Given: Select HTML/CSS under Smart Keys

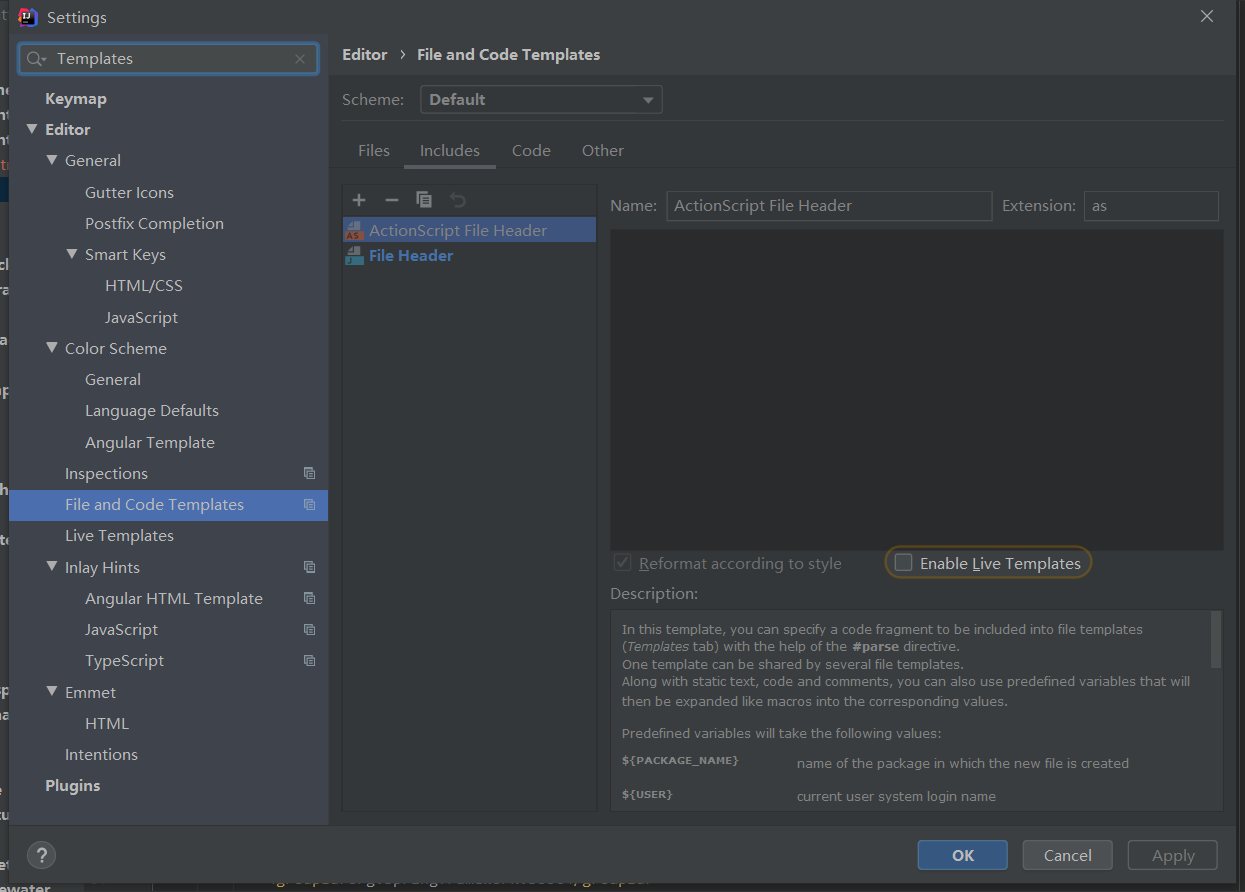Looking at the screenshot, I should 144,286.
